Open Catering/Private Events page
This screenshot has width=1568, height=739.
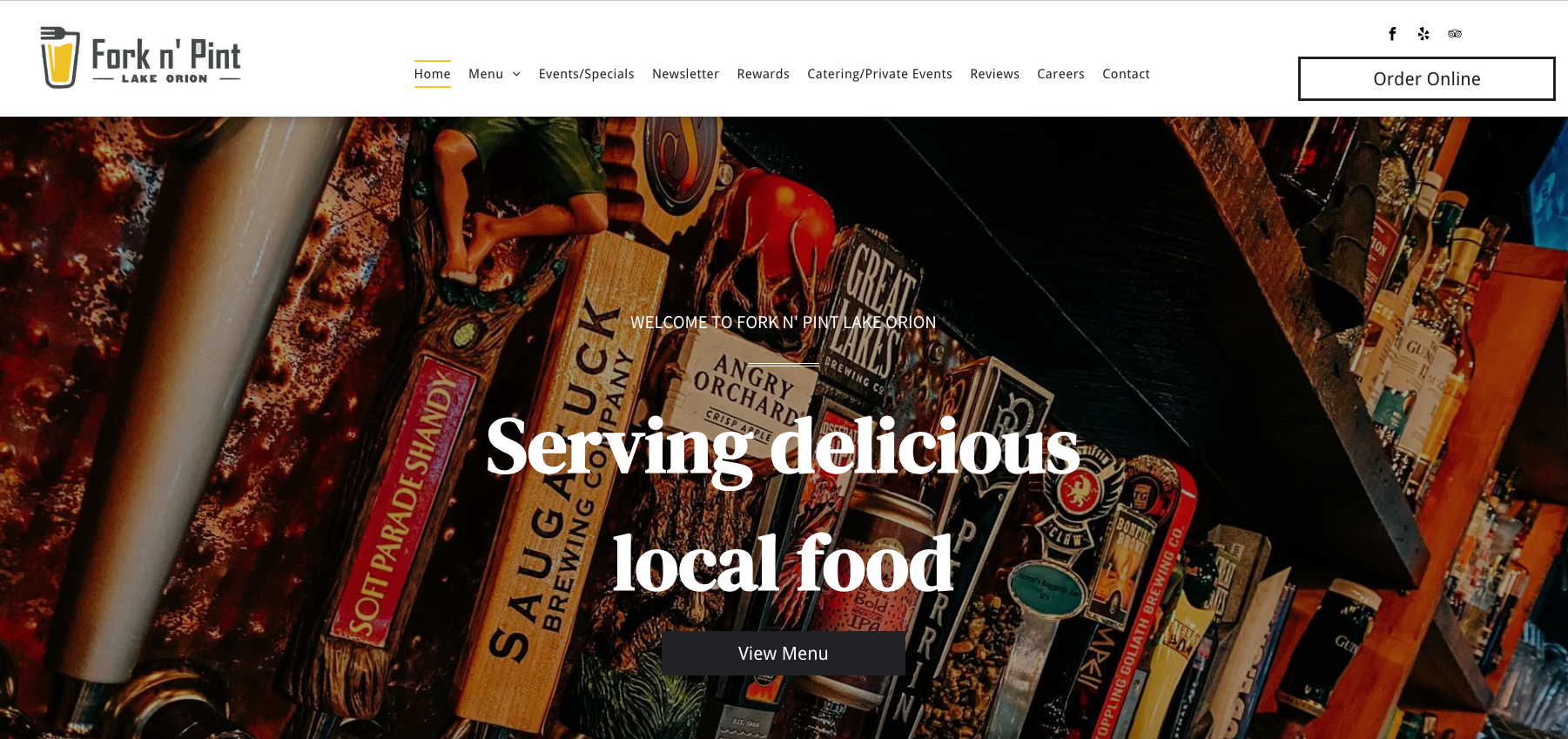click(879, 74)
